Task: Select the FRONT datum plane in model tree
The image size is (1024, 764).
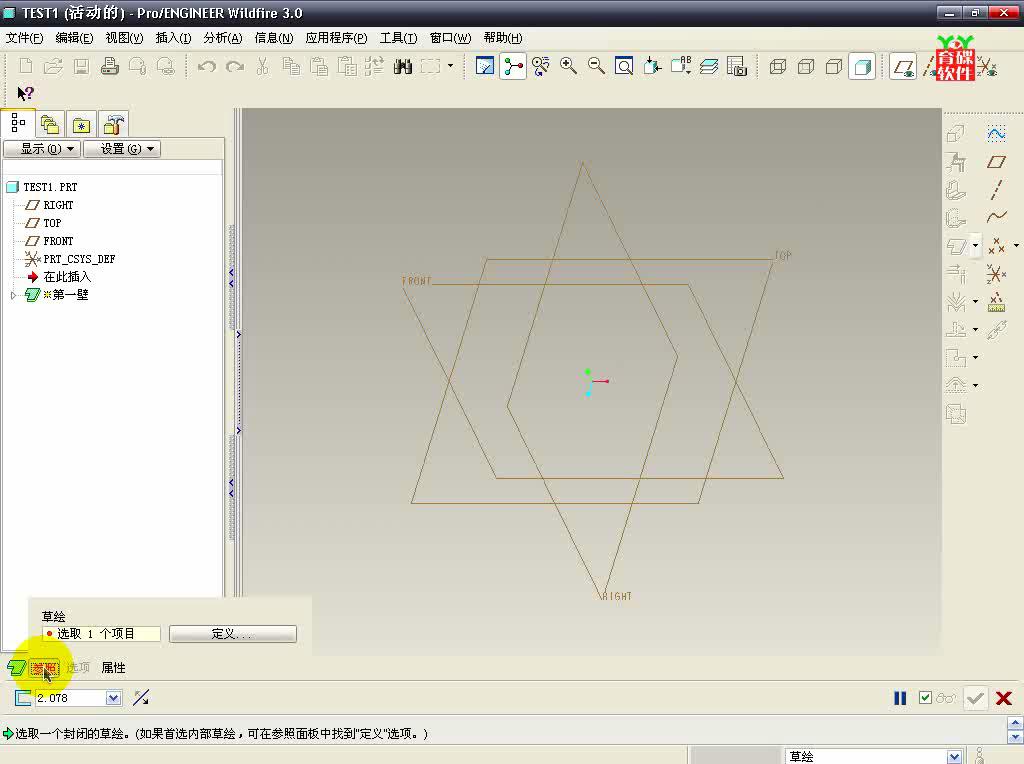Action: 58,241
